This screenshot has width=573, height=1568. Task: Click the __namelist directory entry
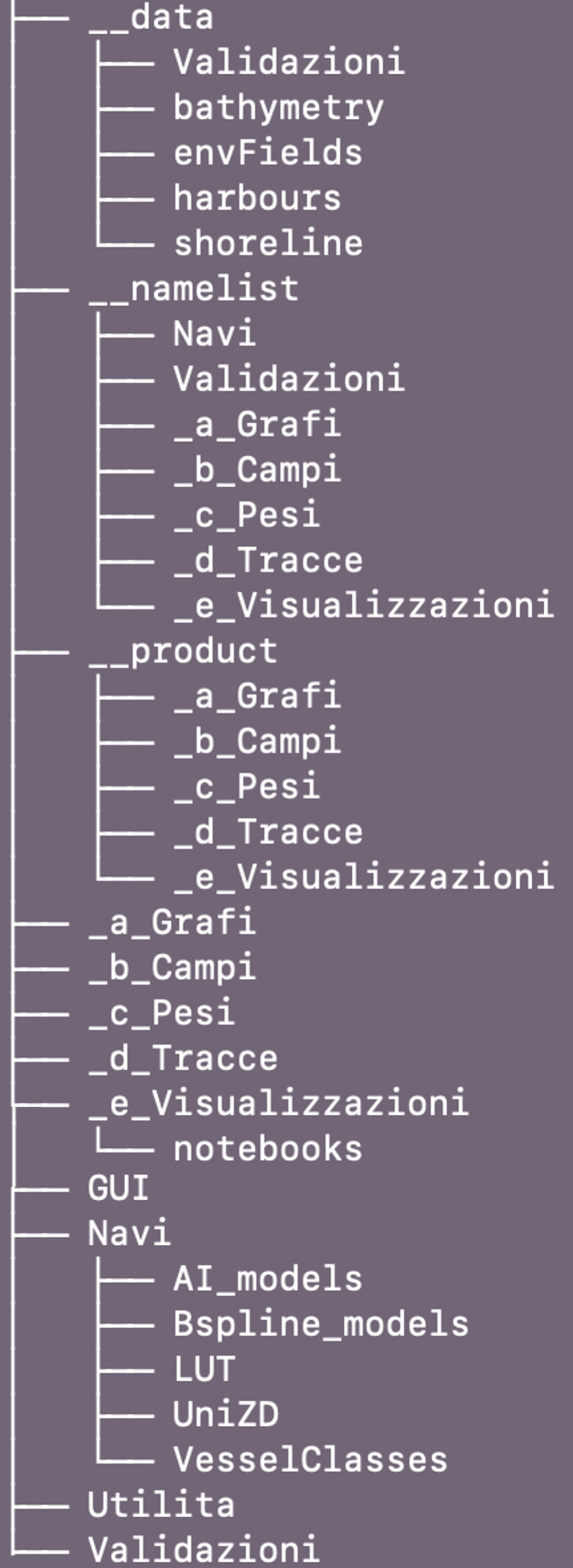[193, 288]
